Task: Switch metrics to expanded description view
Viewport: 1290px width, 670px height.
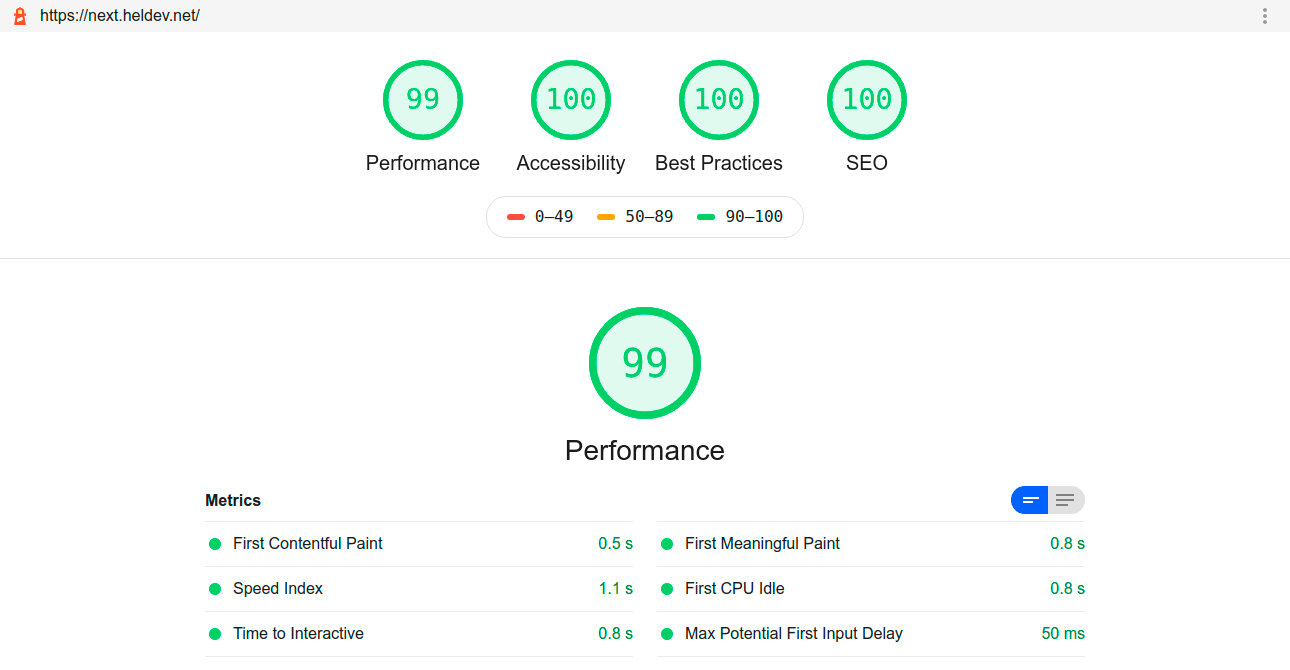Action: pos(1066,500)
